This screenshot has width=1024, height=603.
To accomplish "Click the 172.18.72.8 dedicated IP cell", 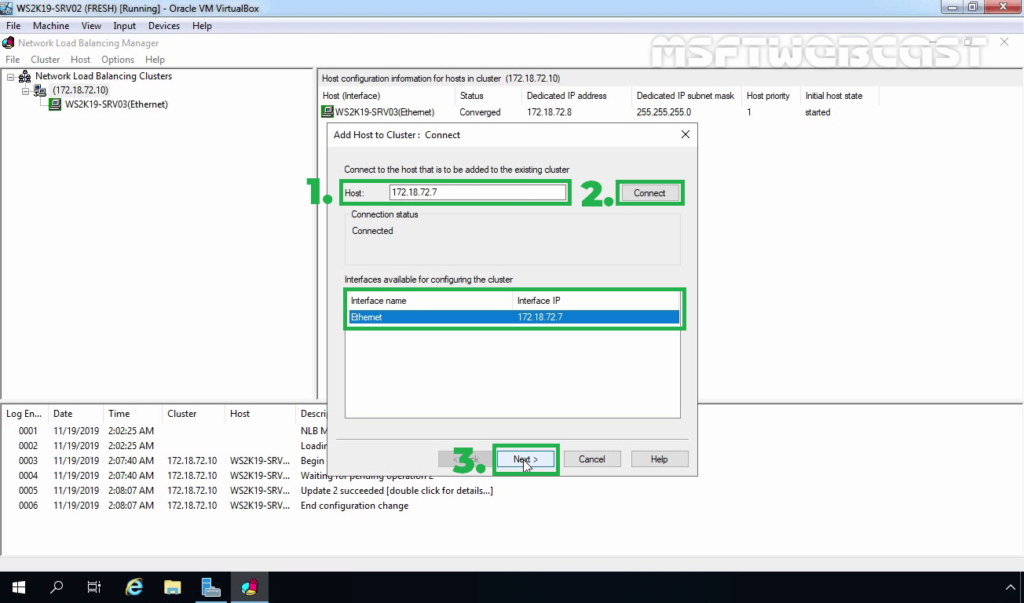I will (549, 112).
